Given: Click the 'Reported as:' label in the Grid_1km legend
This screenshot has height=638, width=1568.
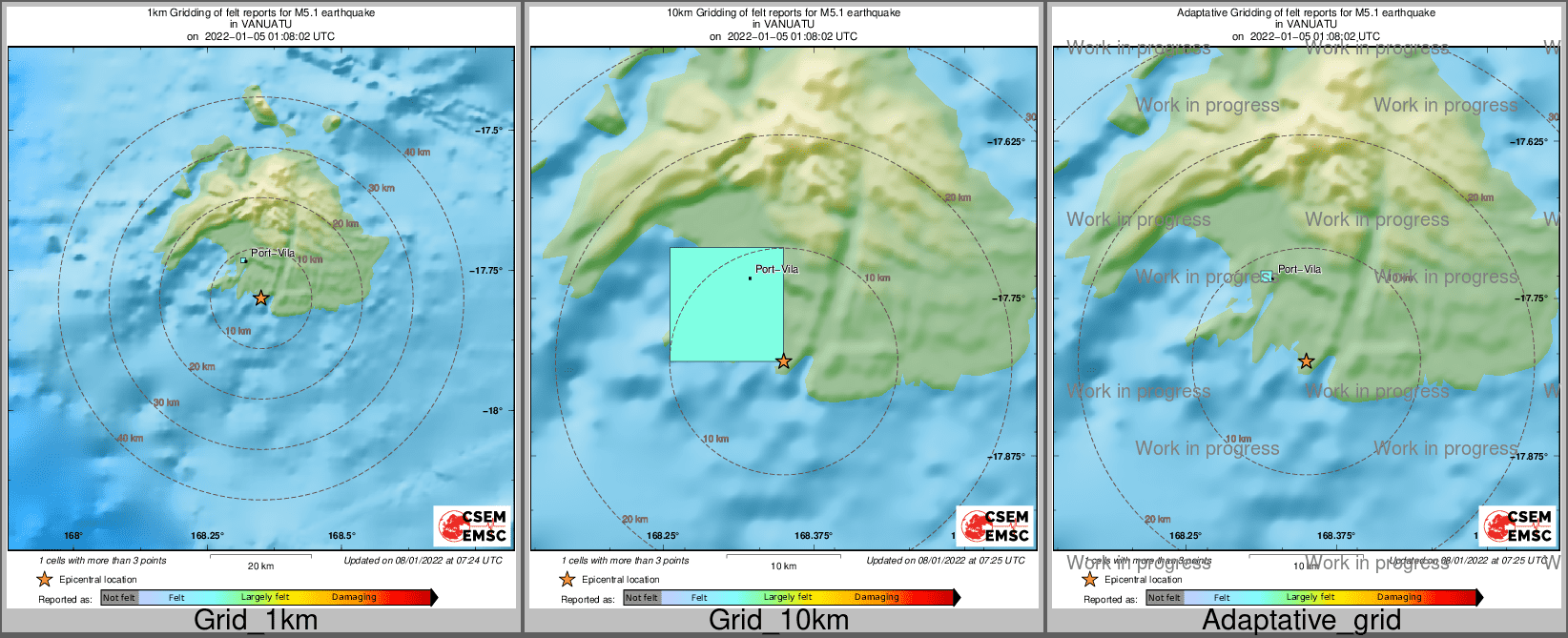Looking at the screenshot, I should click(65, 600).
